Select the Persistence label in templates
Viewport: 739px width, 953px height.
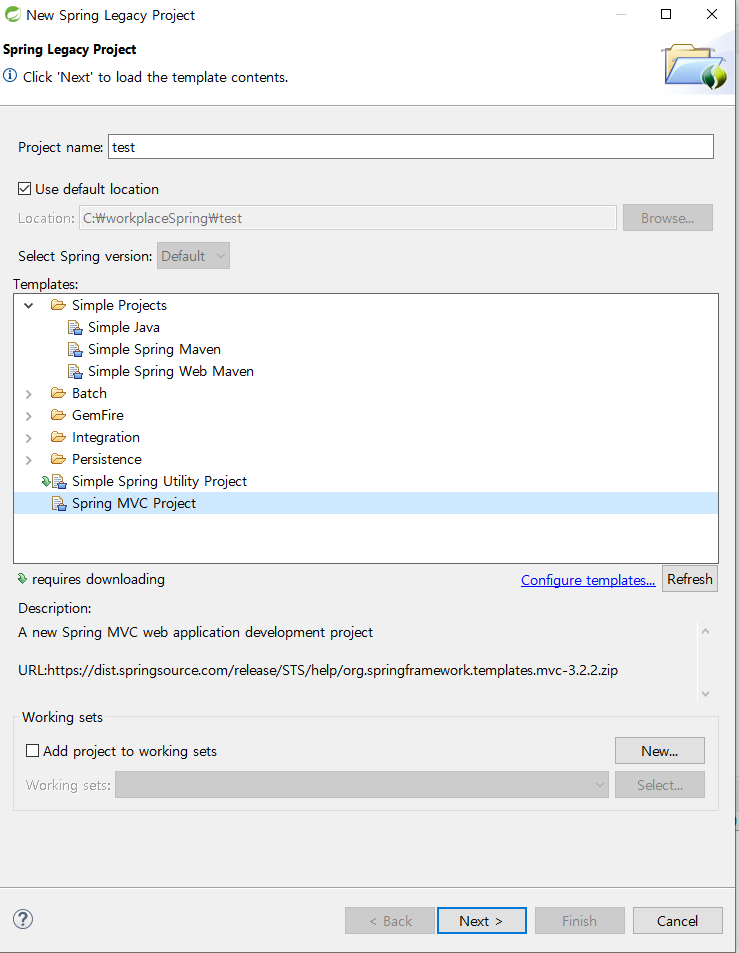point(107,459)
